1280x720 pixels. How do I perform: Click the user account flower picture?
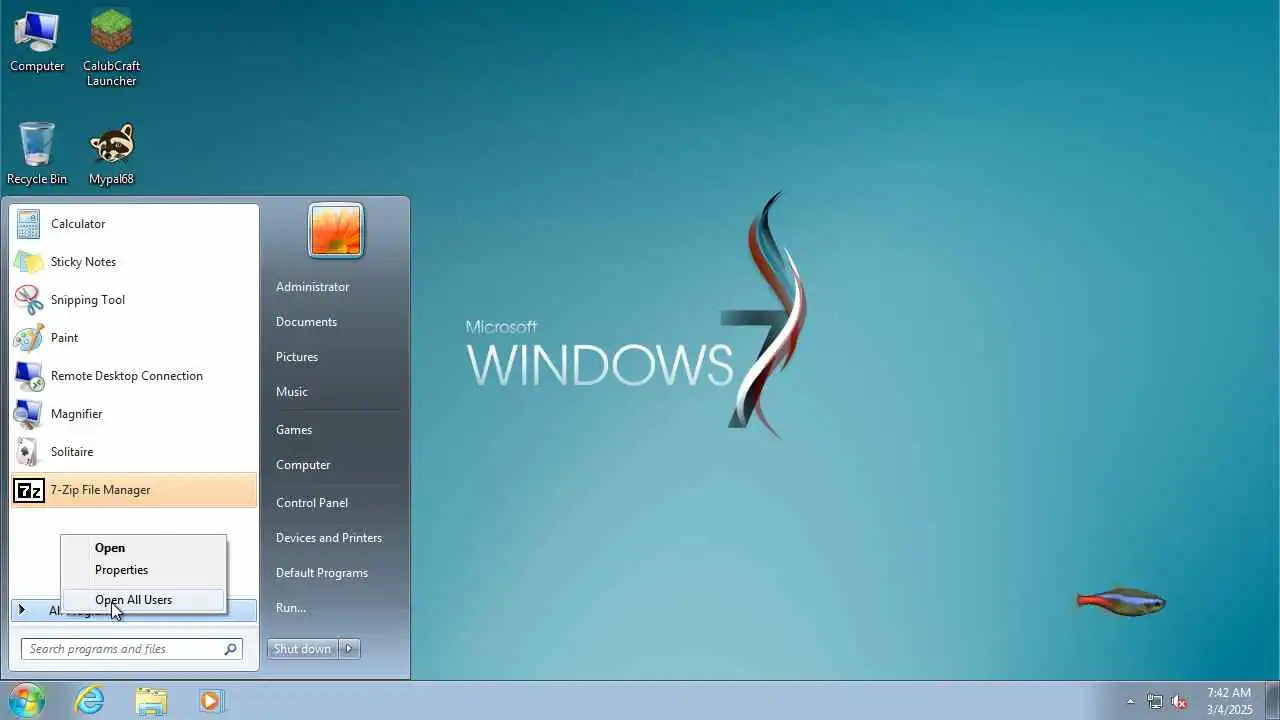point(336,230)
